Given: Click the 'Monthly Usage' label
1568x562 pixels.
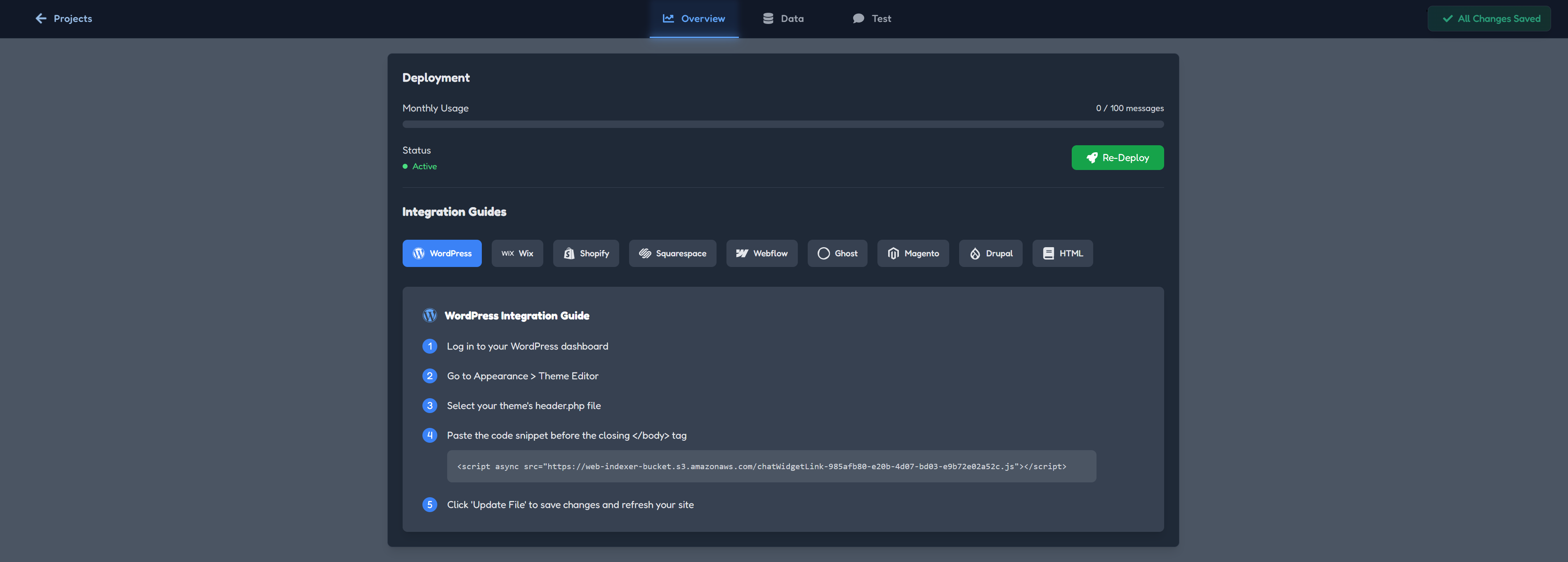Looking at the screenshot, I should pyautogui.click(x=435, y=109).
